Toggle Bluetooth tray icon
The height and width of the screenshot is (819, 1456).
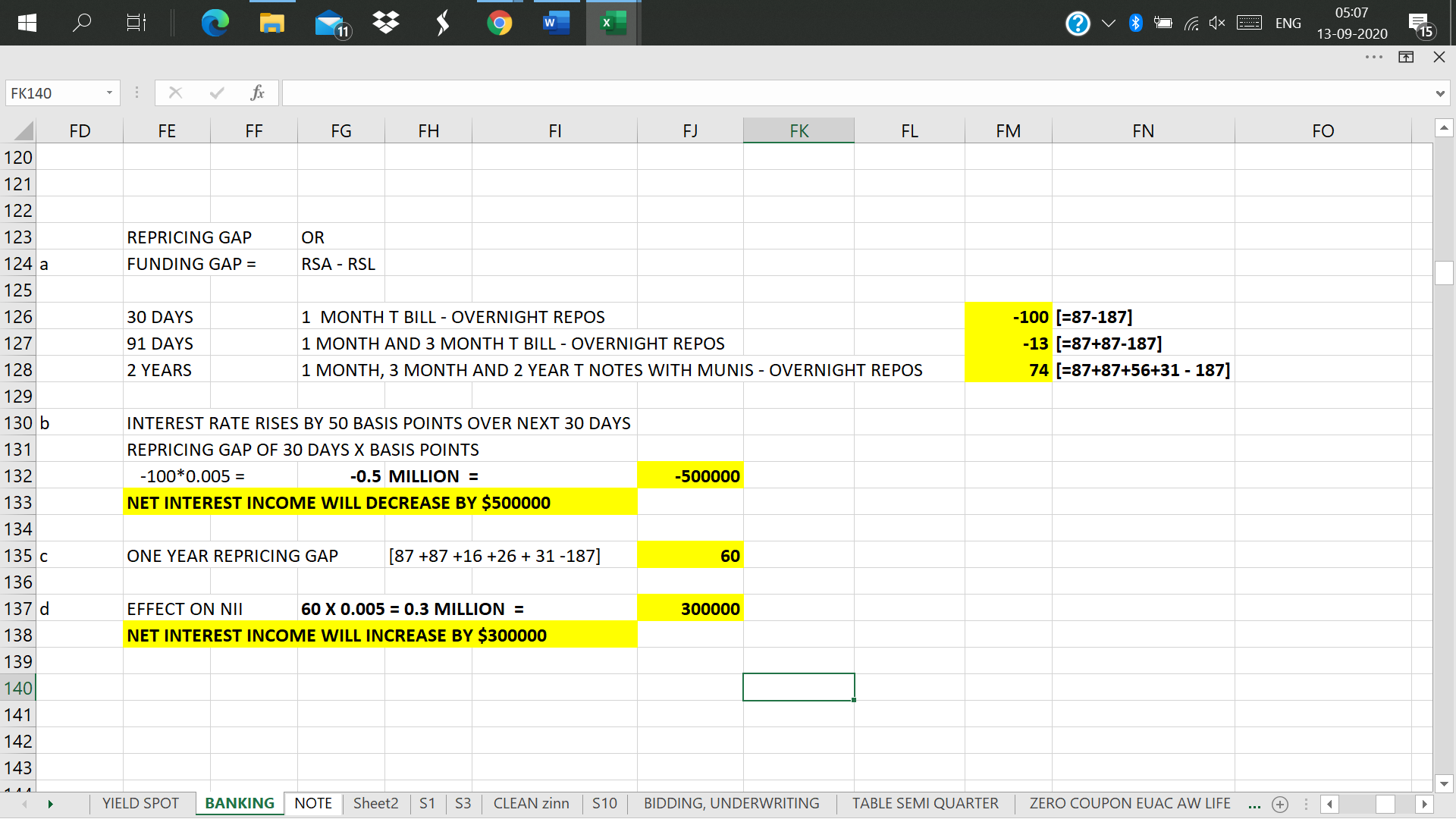coord(1135,23)
